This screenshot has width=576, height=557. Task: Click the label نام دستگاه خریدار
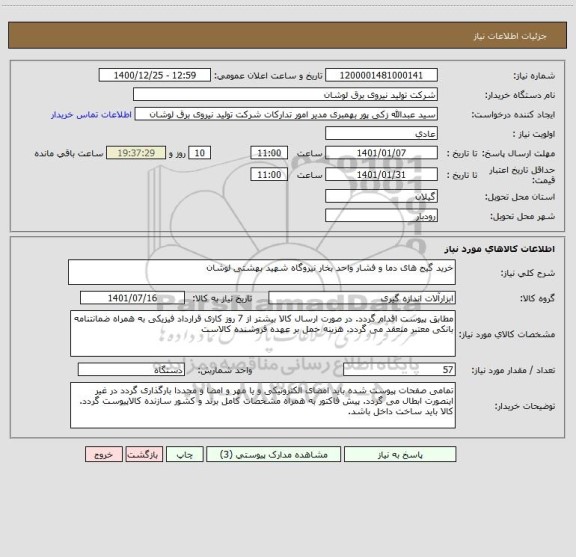coord(520,96)
